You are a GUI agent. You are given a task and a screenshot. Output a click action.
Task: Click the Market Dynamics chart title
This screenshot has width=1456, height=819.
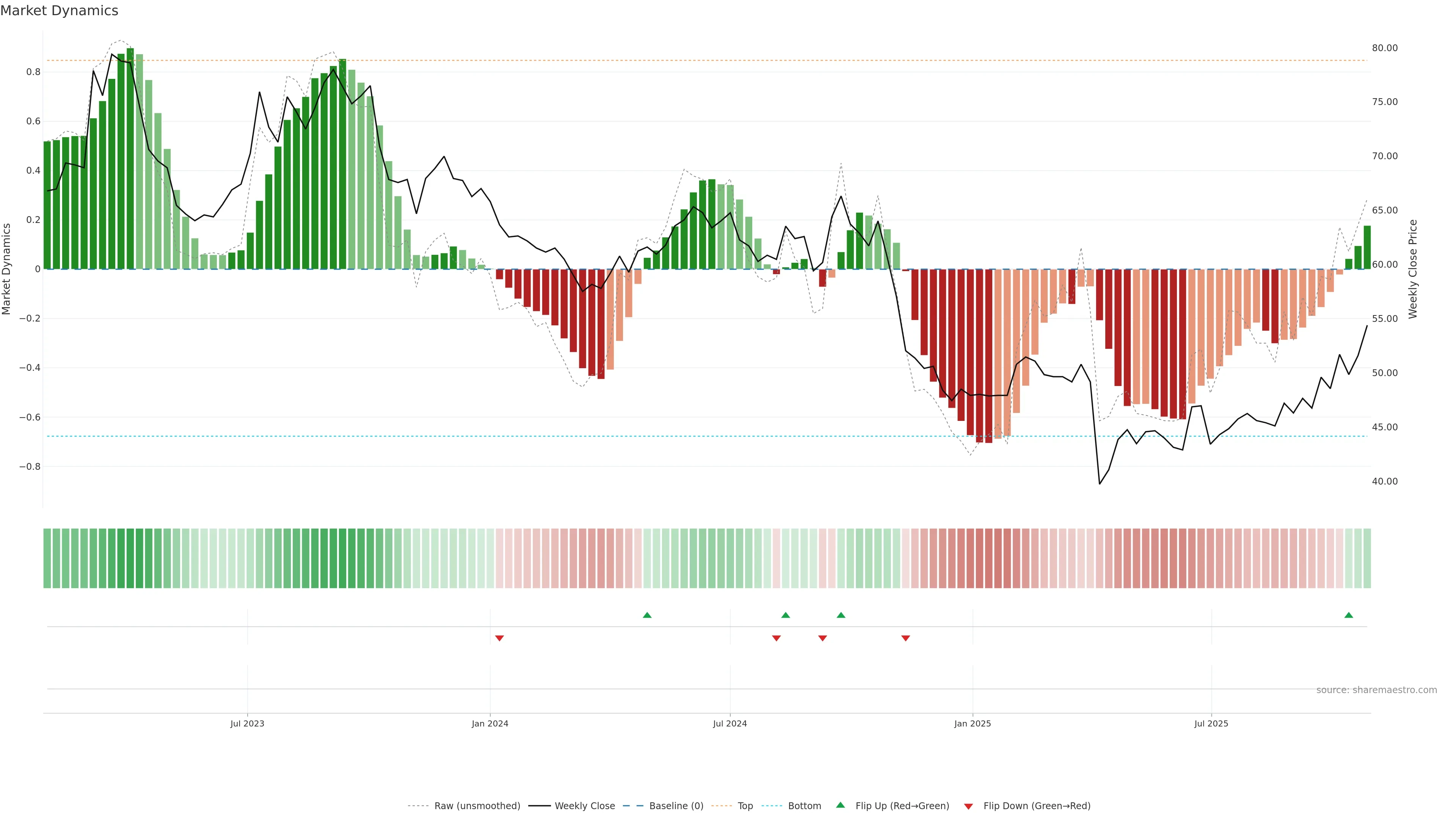coord(60,11)
